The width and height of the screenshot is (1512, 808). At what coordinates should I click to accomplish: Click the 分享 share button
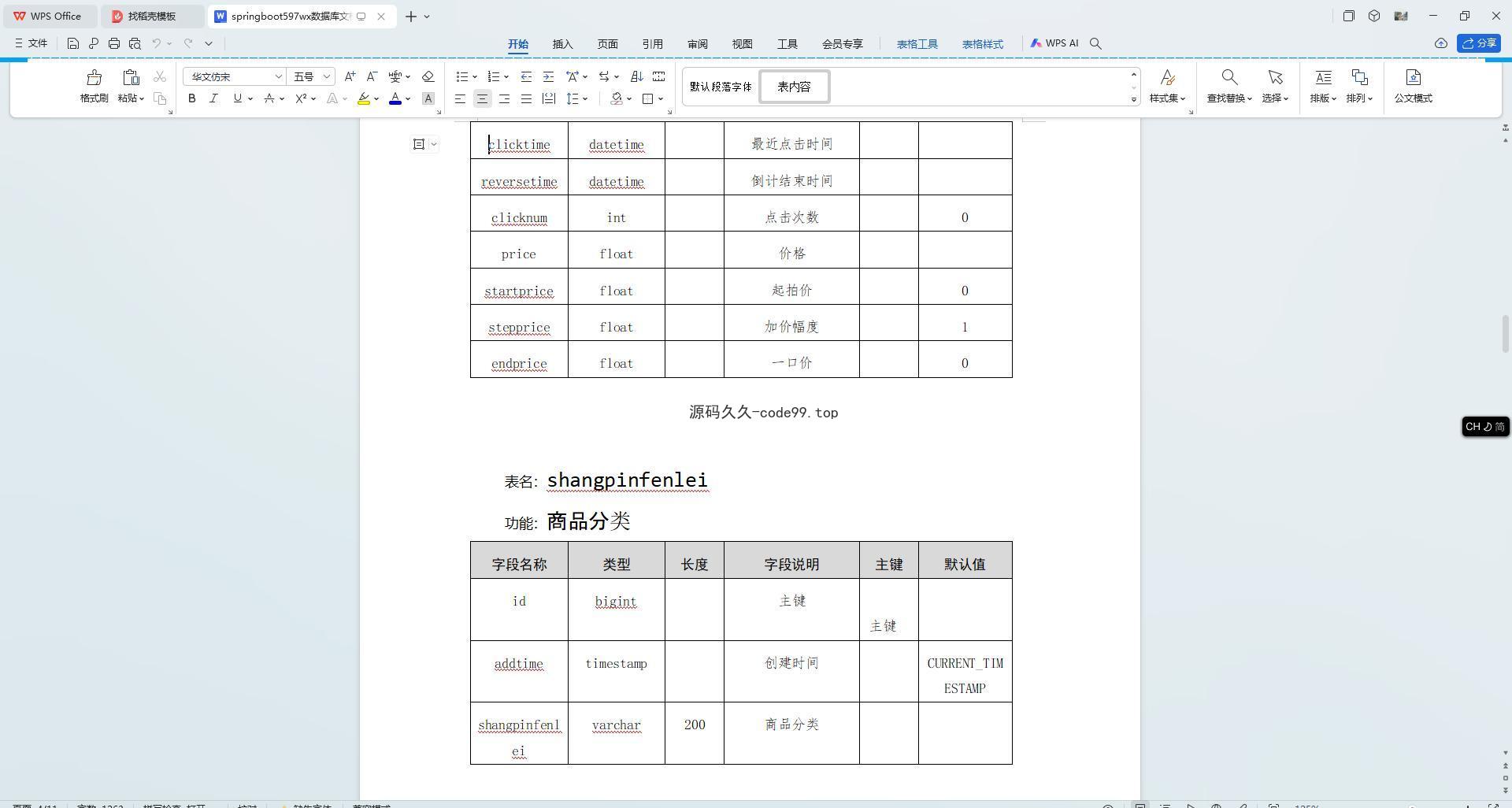(x=1478, y=43)
